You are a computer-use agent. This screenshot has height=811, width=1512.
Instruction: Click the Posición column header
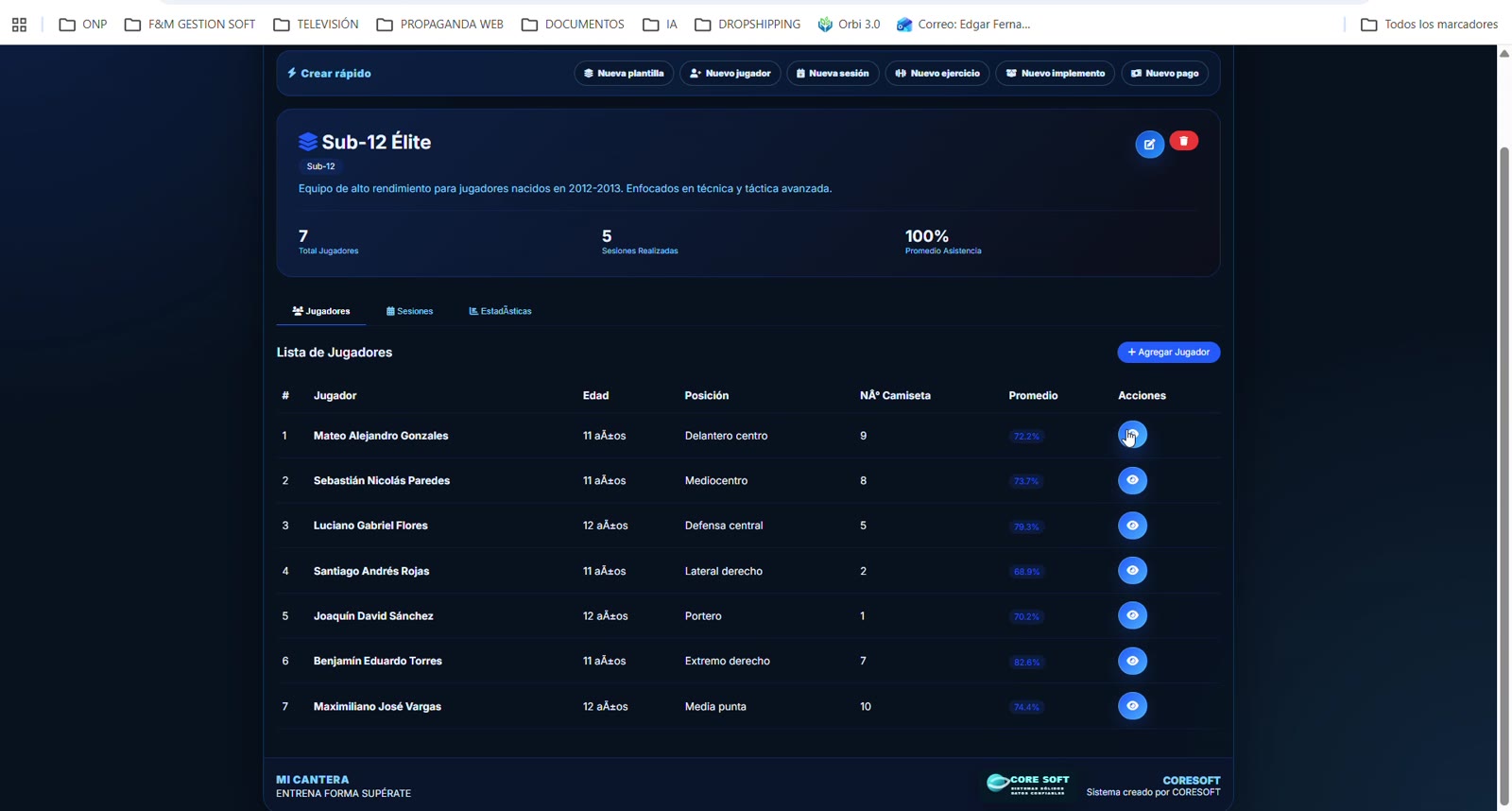707,395
